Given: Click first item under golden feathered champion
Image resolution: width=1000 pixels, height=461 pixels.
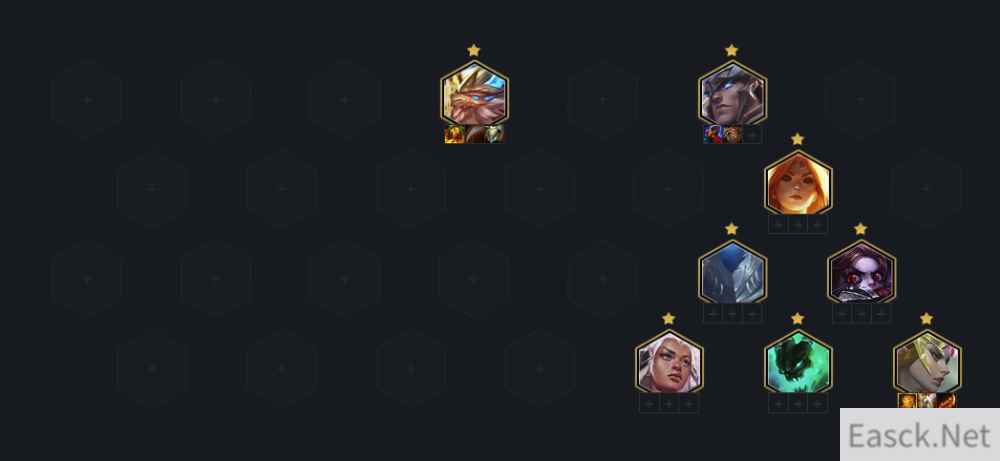Looking at the screenshot, I should pyautogui.click(x=454, y=135).
